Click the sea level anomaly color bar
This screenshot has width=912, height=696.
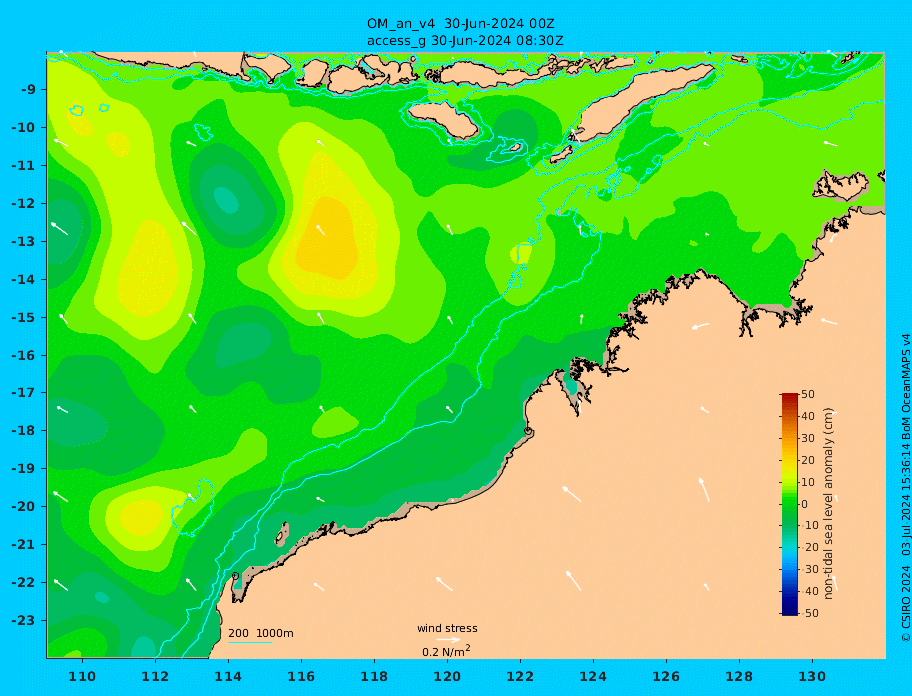pos(790,504)
